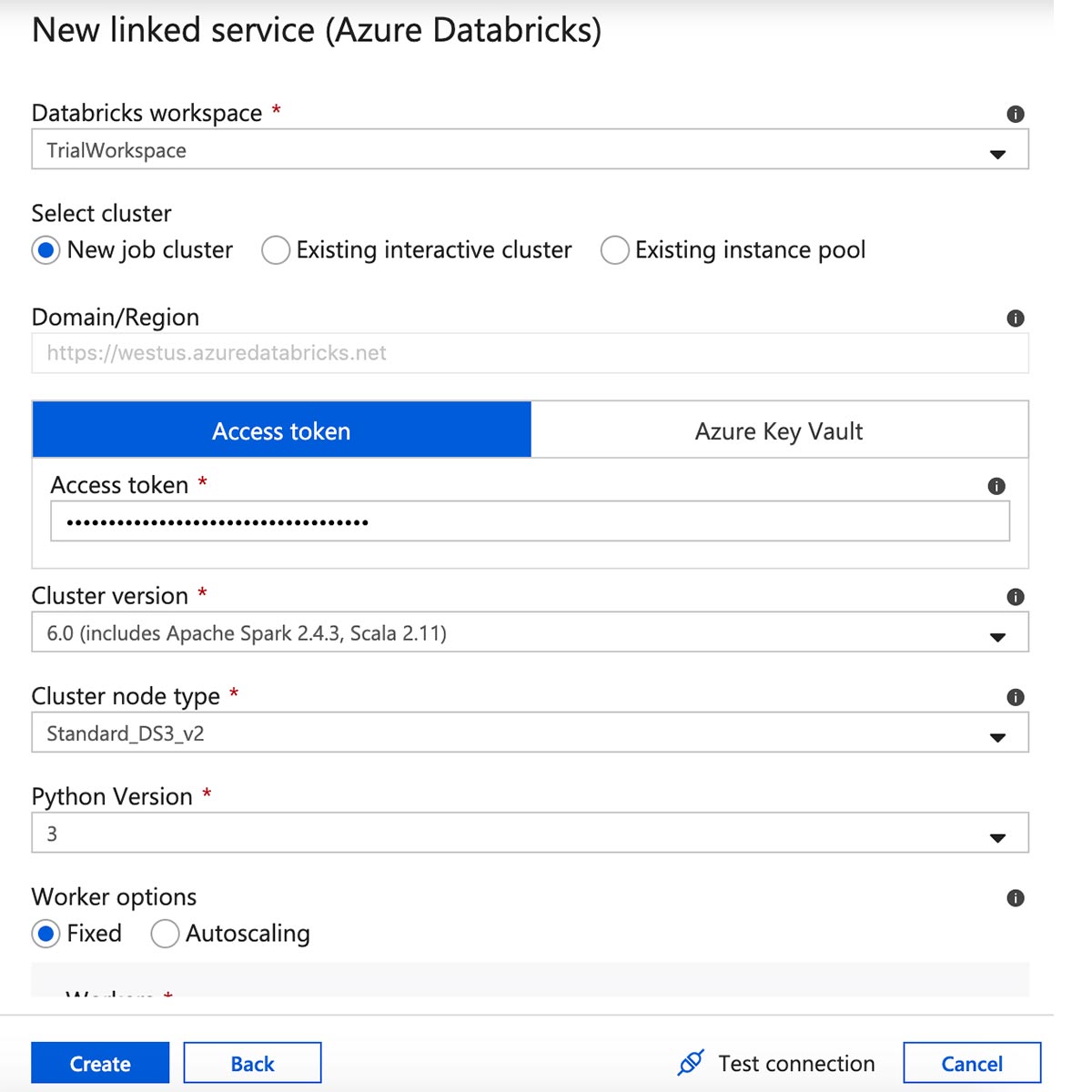Viewport: 1092px width, 1092px height.
Task: Click the Test connection plug icon
Action: (691, 1062)
